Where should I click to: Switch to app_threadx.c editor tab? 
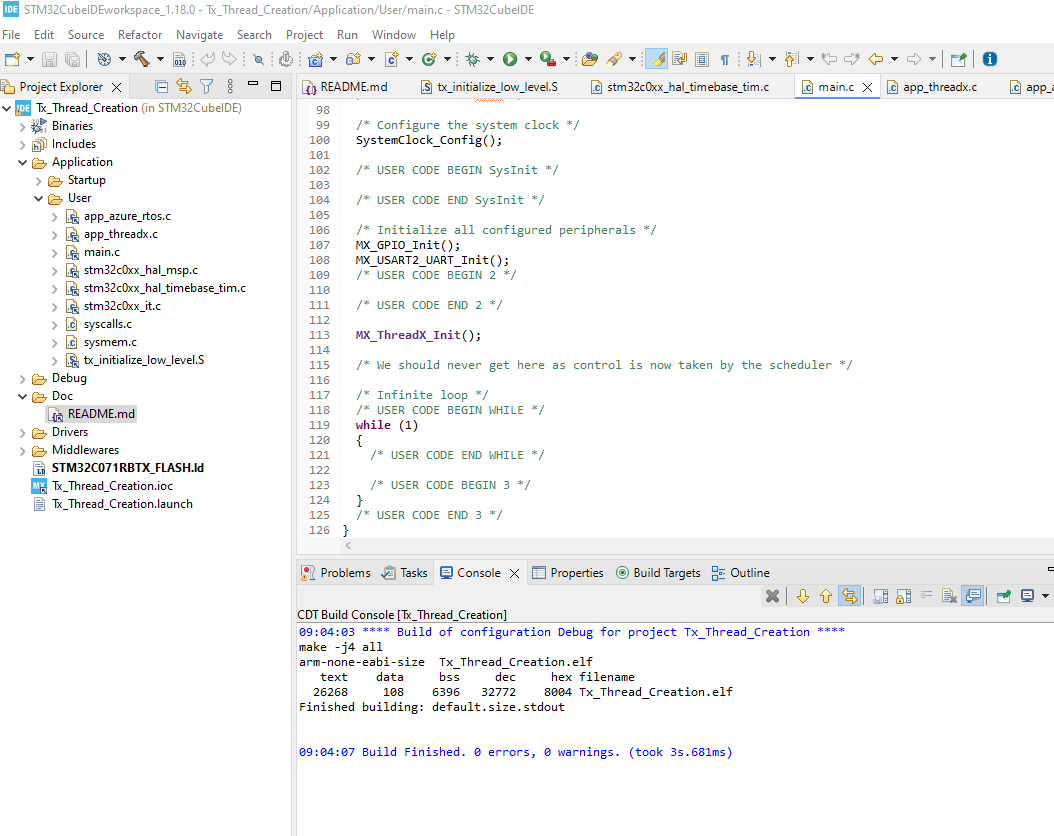point(932,87)
